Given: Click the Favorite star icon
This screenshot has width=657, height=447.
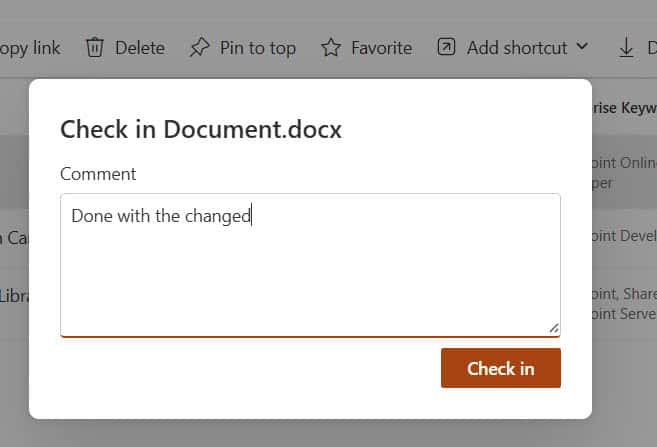Looking at the screenshot, I should [331, 48].
